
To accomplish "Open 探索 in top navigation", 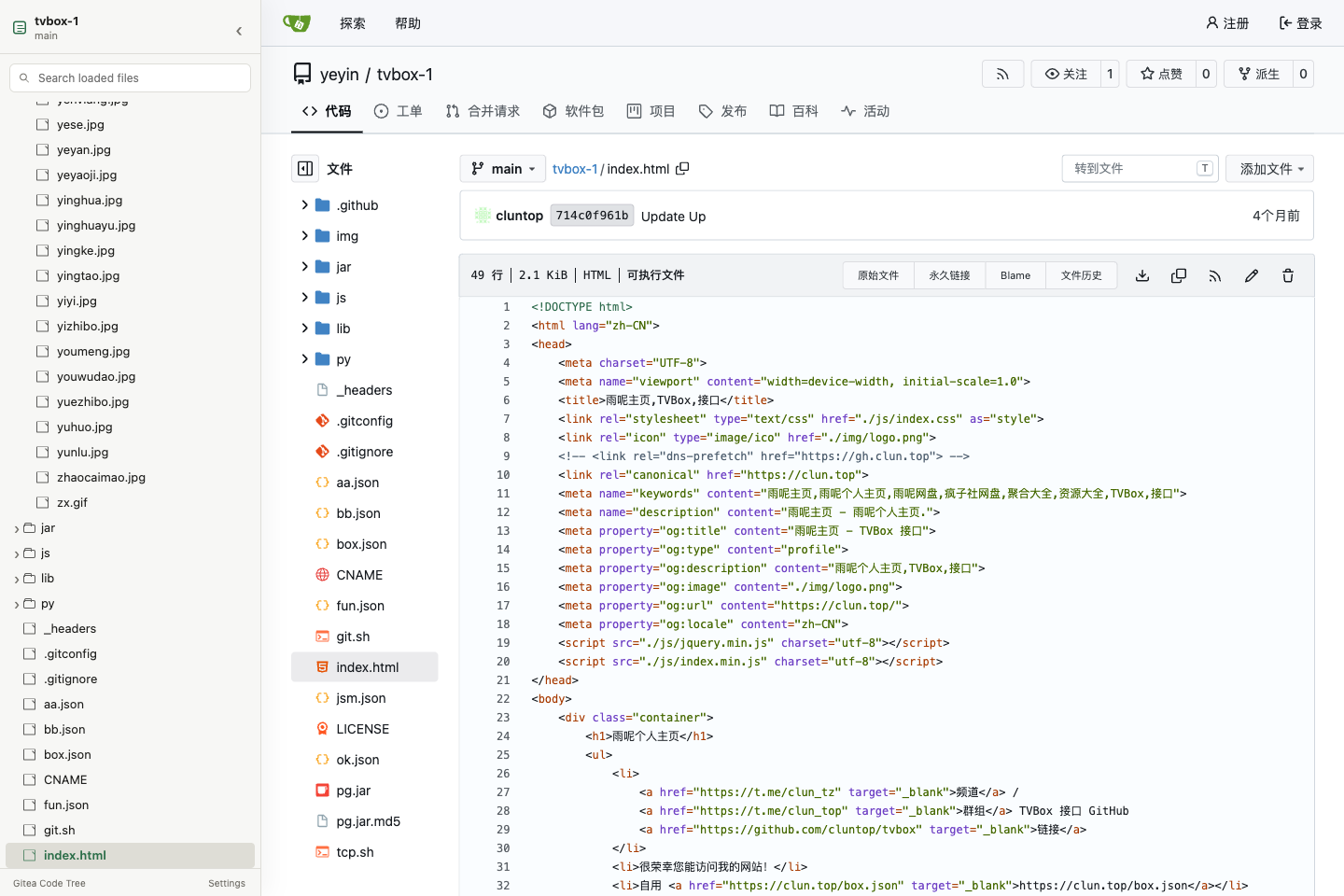I will coord(353,23).
